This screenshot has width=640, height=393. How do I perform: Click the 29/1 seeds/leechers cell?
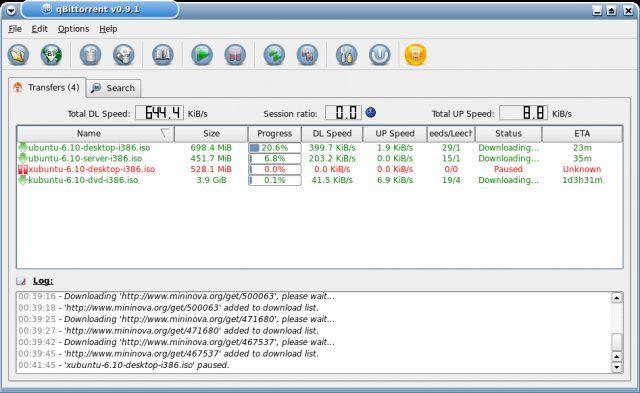[451, 147]
